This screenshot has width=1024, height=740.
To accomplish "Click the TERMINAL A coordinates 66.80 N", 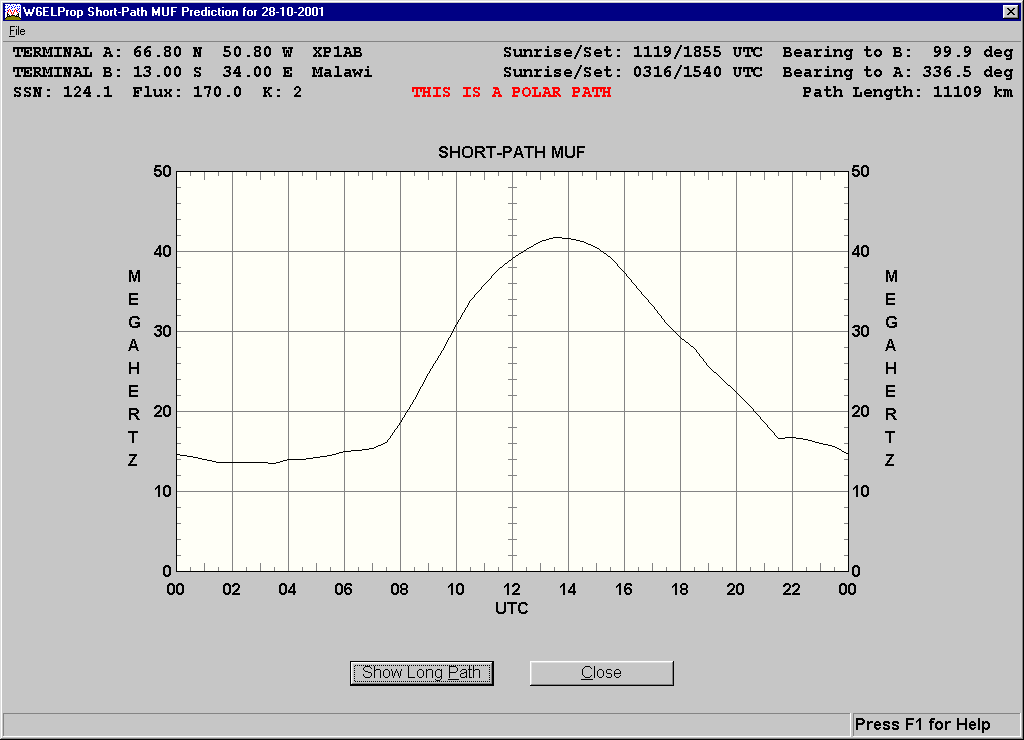I will coord(168,52).
